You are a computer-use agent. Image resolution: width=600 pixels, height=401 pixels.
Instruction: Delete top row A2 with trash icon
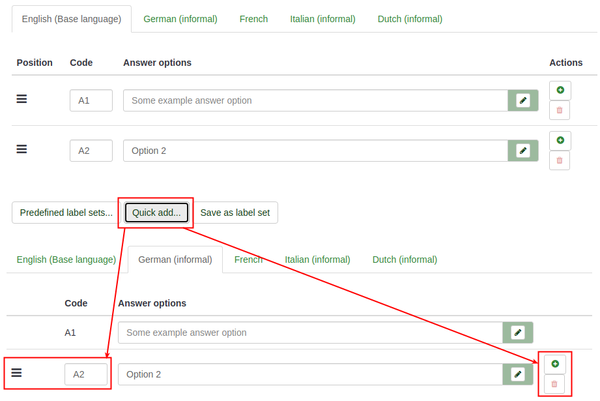tap(559, 160)
